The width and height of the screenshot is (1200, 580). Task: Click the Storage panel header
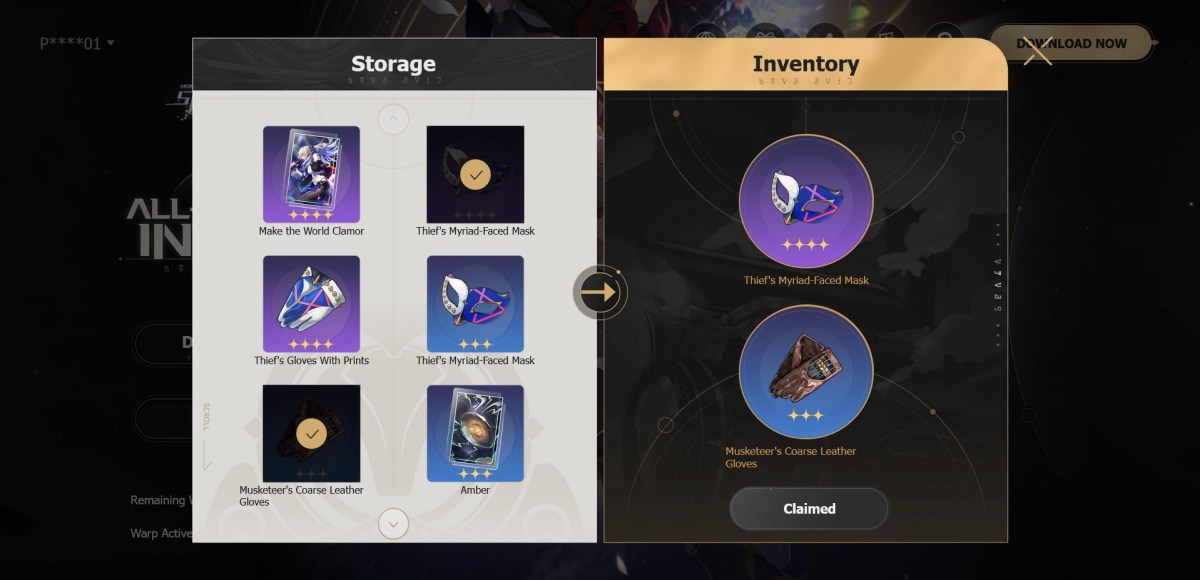click(x=394, y=65)
